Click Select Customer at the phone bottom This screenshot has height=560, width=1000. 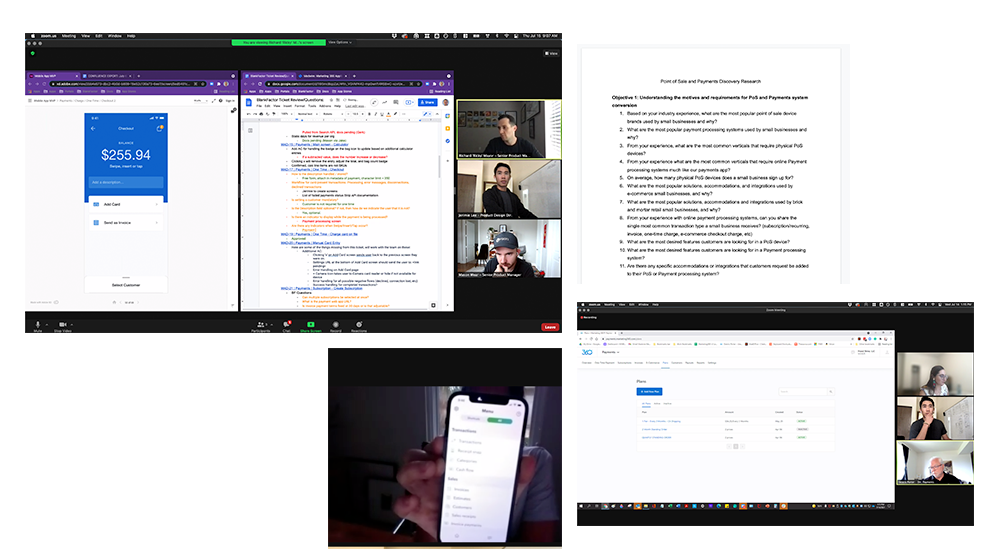[x=126, y=285]
